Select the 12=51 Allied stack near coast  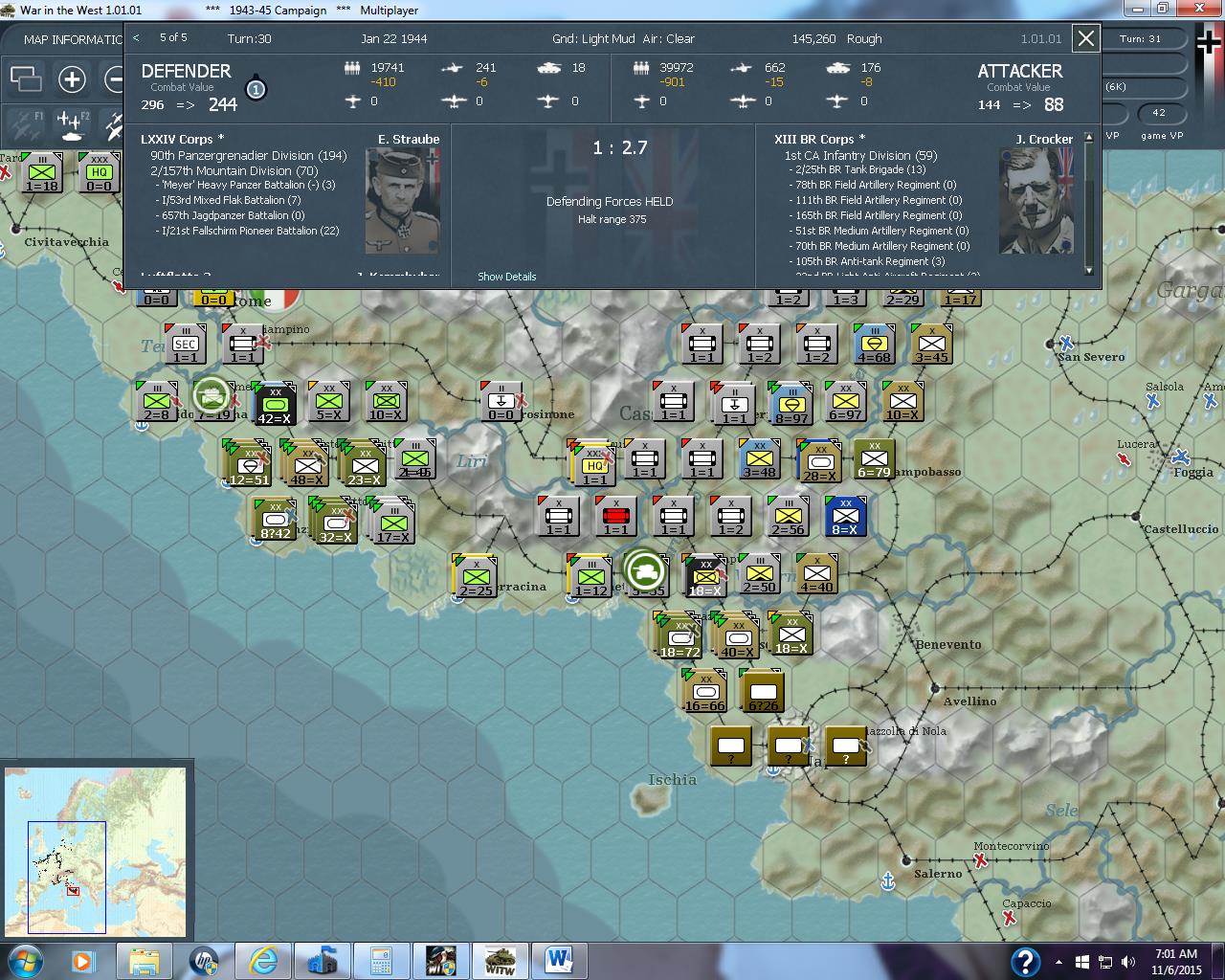tap(248, 463)
